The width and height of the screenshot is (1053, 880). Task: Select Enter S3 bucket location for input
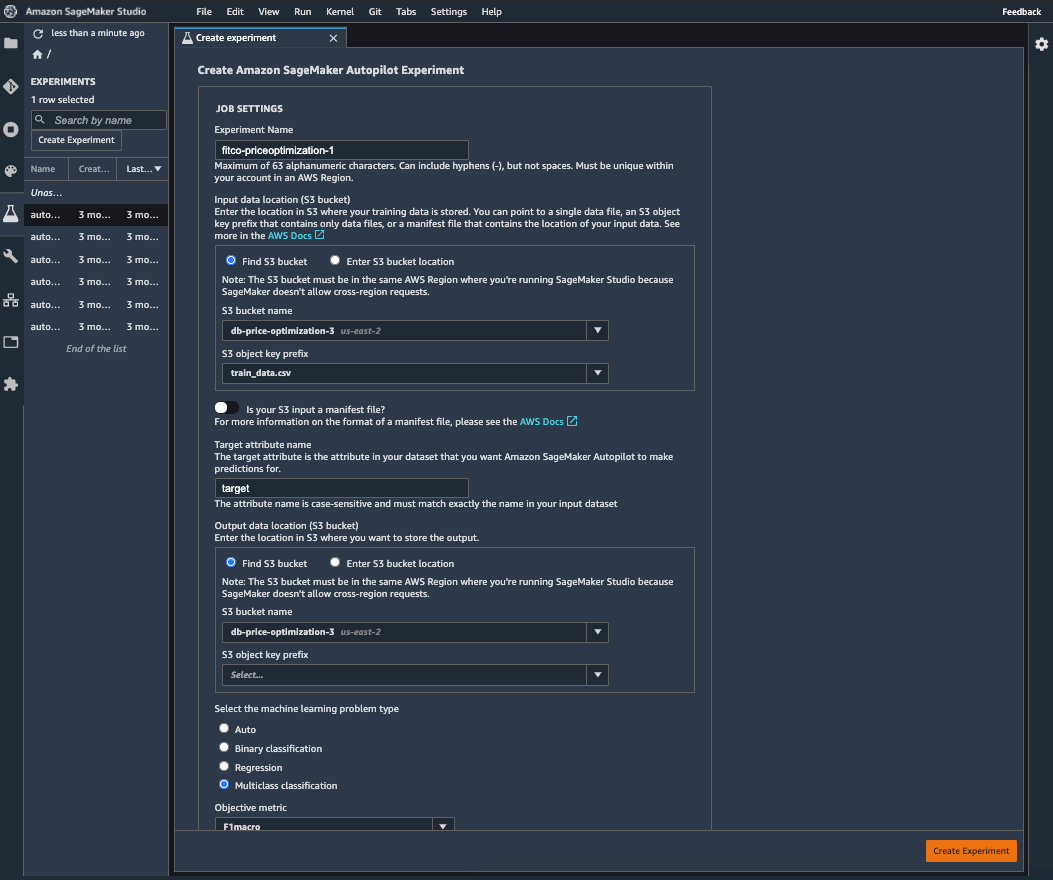point(335,261)
